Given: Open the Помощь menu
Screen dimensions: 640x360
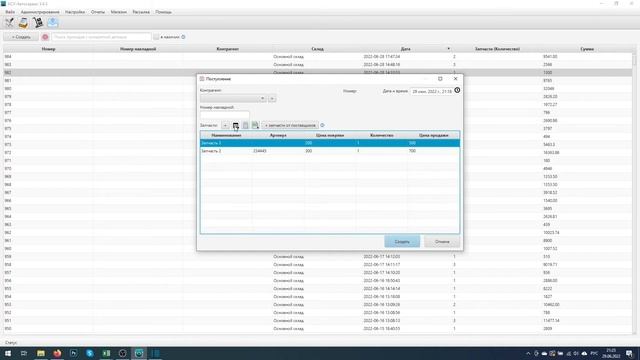Looking at the screenshot, I should pos(163,12).
